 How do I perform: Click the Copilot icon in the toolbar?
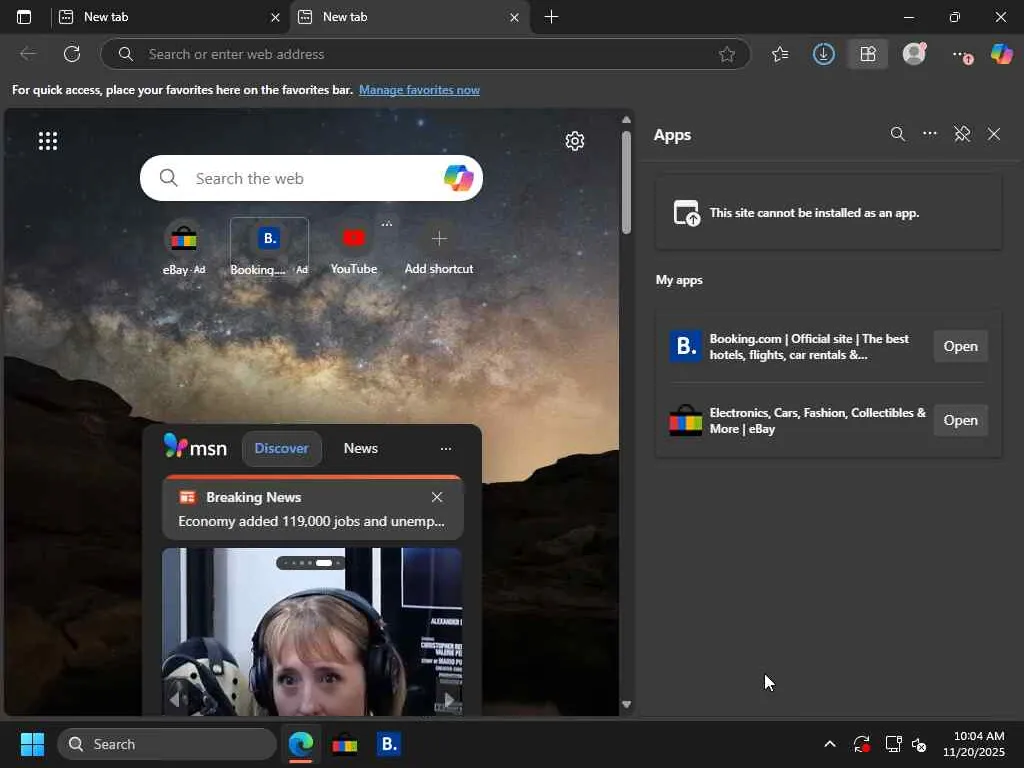click(x=1001, y=54)
